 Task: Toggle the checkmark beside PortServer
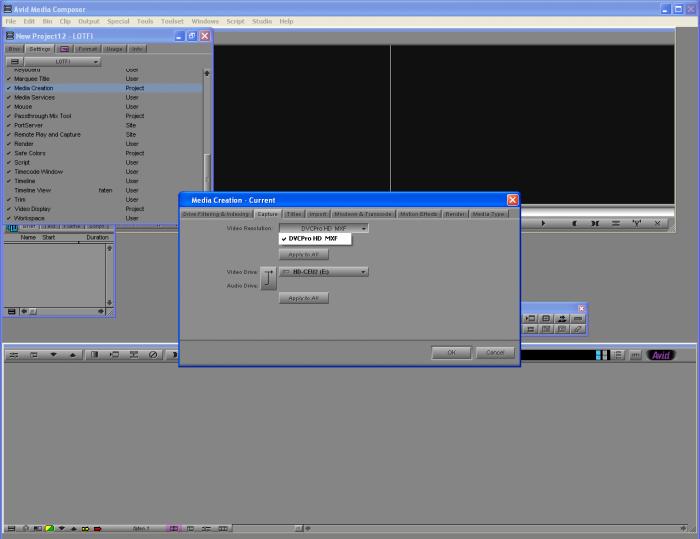pos(8,125)
